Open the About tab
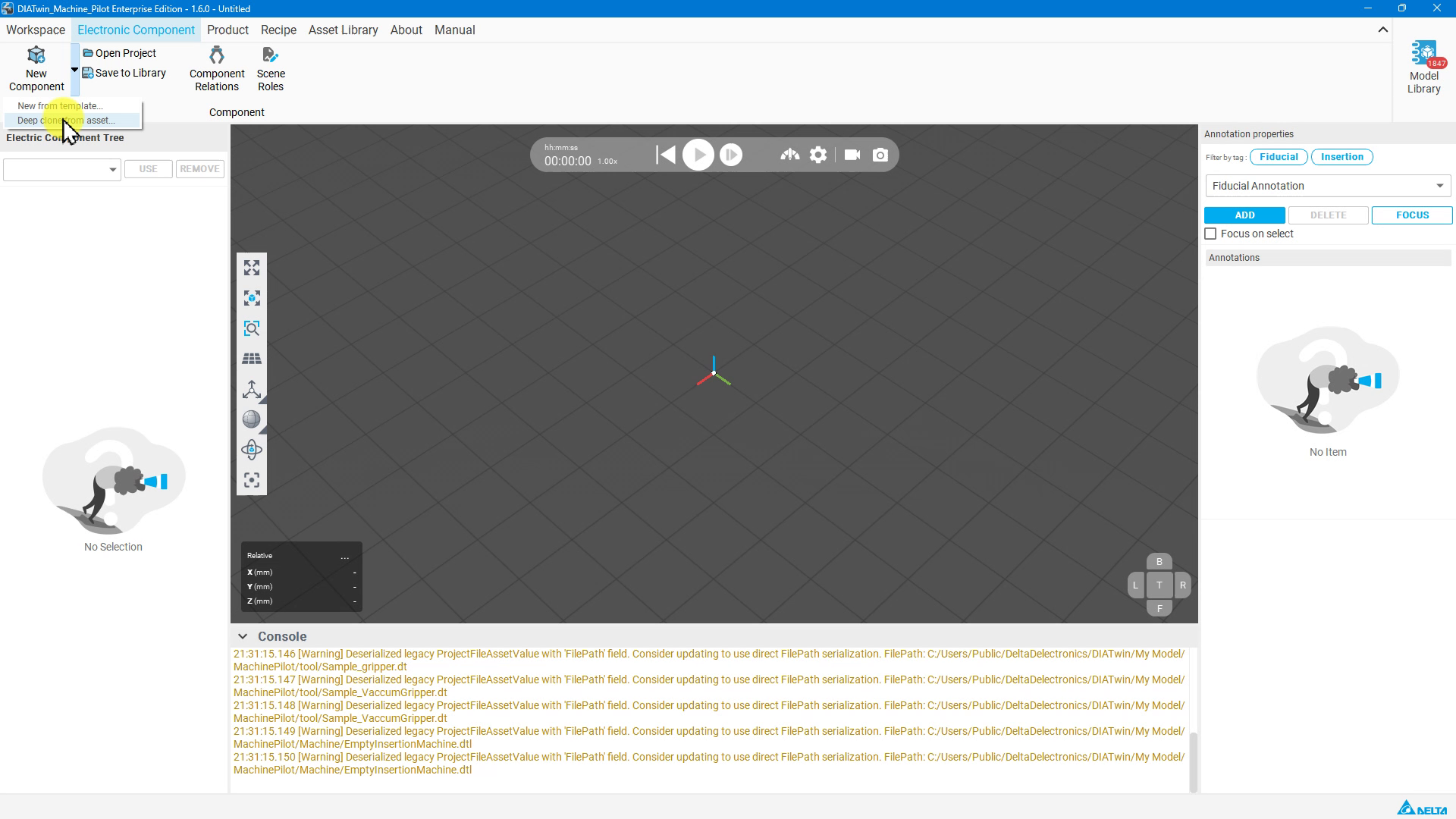This screenshot has width=1456, height=819. coord(406,30)
